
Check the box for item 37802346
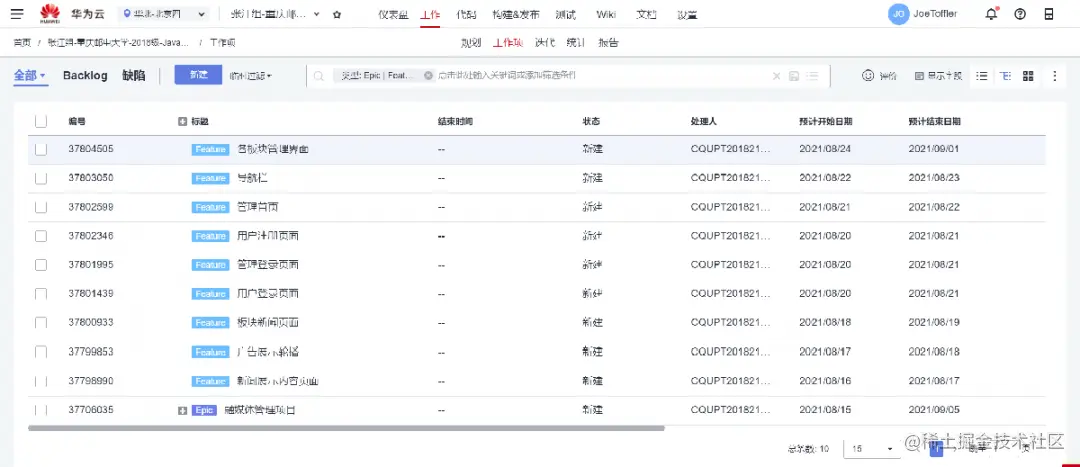(41, 236)
